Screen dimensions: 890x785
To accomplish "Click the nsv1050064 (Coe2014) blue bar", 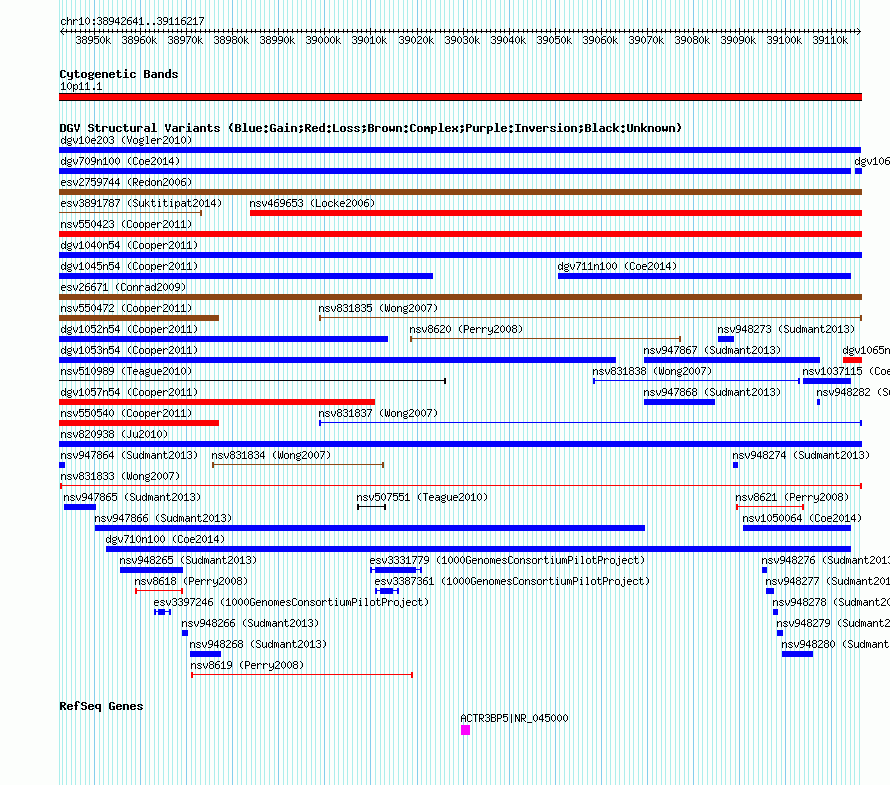I will (797, 528).
